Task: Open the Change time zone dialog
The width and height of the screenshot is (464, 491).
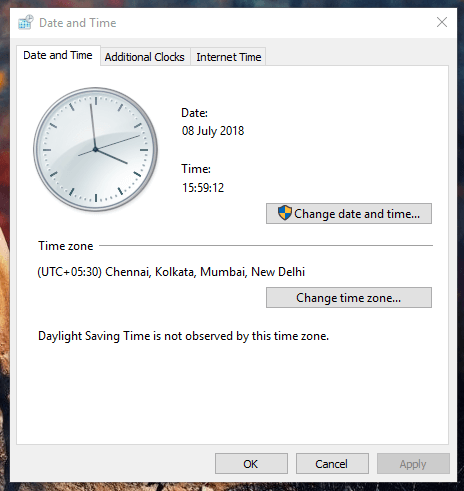Action: pos(349,297)
